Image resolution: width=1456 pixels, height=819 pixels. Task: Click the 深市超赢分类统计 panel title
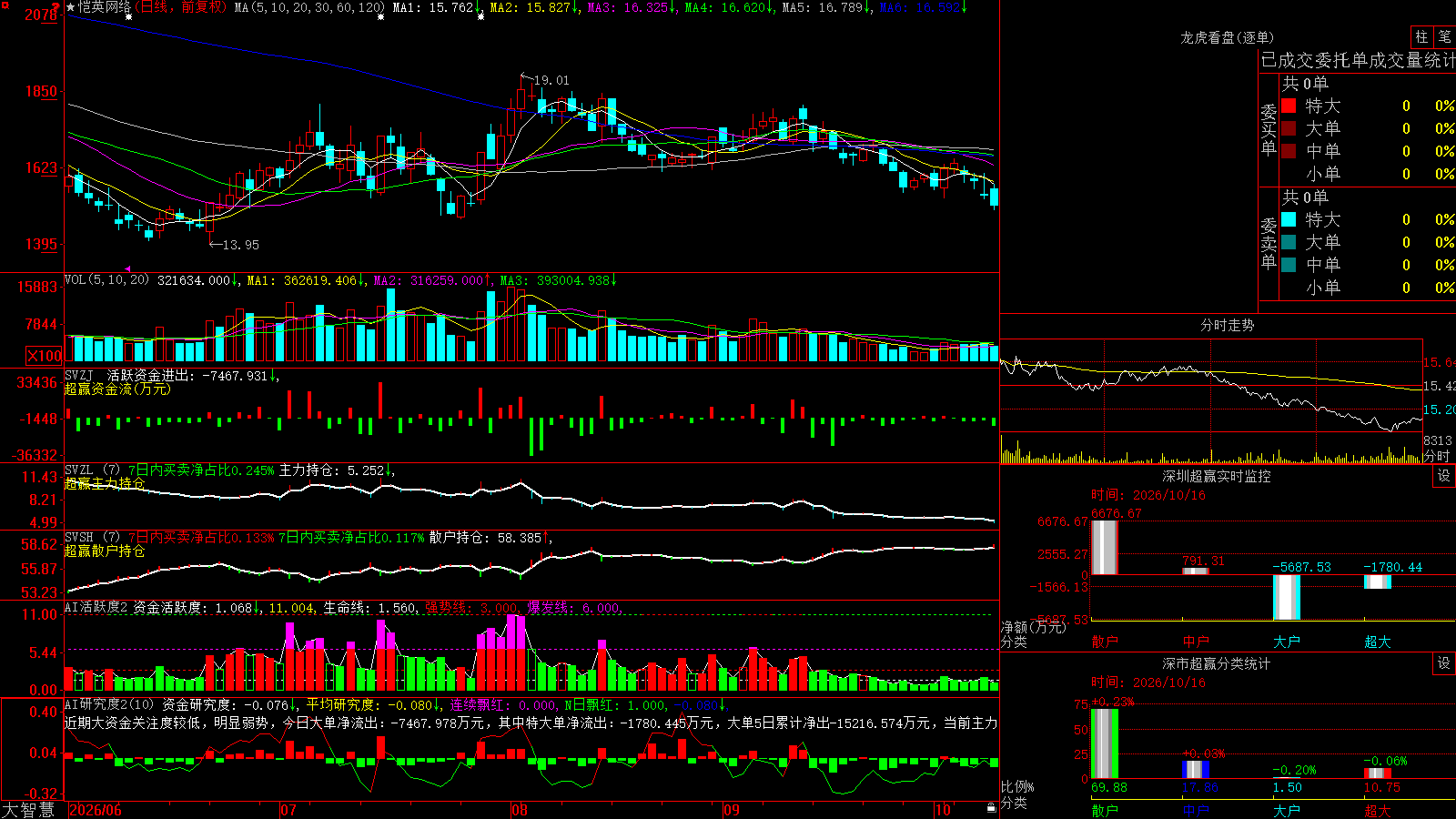[x=1217, y=663]
